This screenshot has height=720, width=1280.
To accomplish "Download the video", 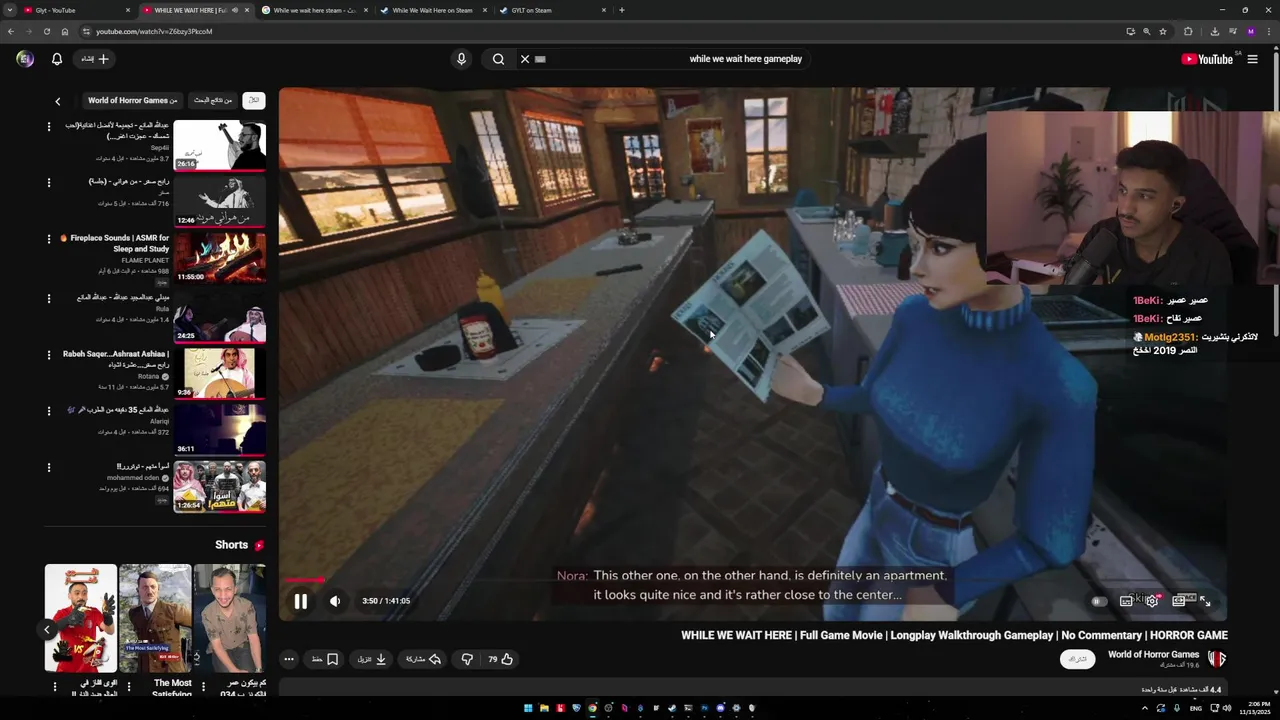I will pos(372,659).
